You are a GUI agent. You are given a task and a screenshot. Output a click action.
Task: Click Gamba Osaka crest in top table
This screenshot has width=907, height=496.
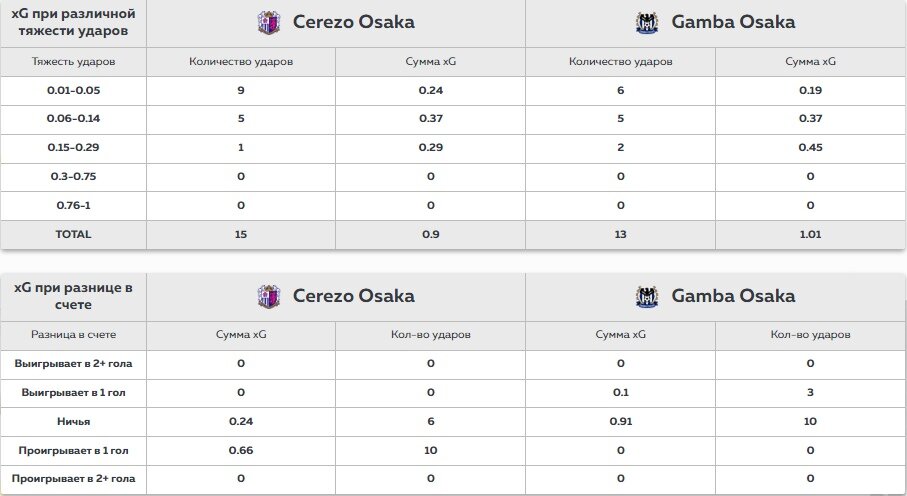coord(647,23)
